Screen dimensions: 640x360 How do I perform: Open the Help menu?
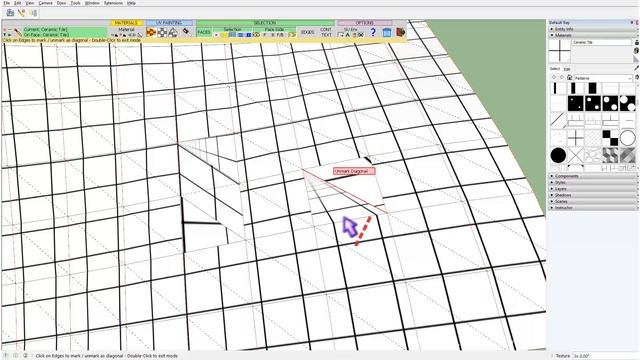coord(131,3)
